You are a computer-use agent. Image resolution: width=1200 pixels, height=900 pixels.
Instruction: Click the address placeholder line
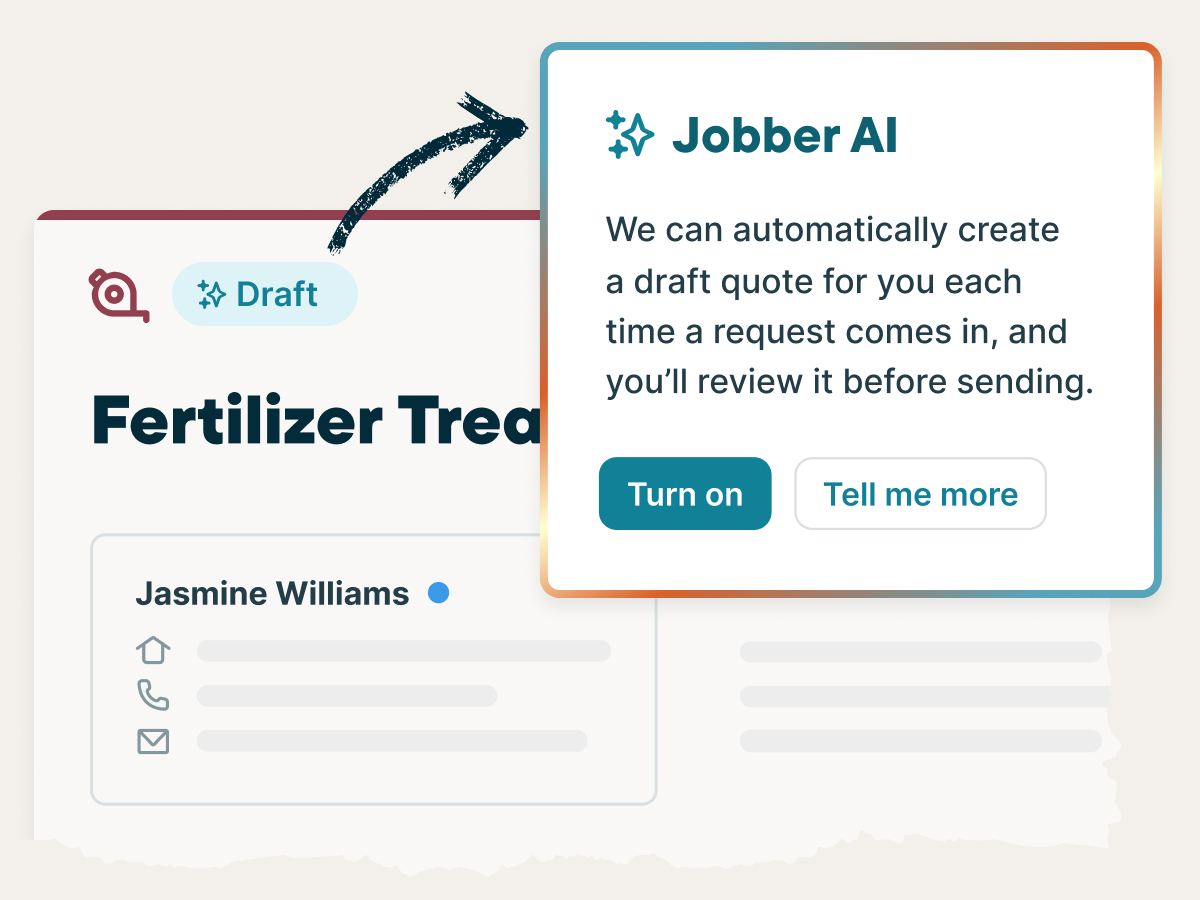(403, 651)
